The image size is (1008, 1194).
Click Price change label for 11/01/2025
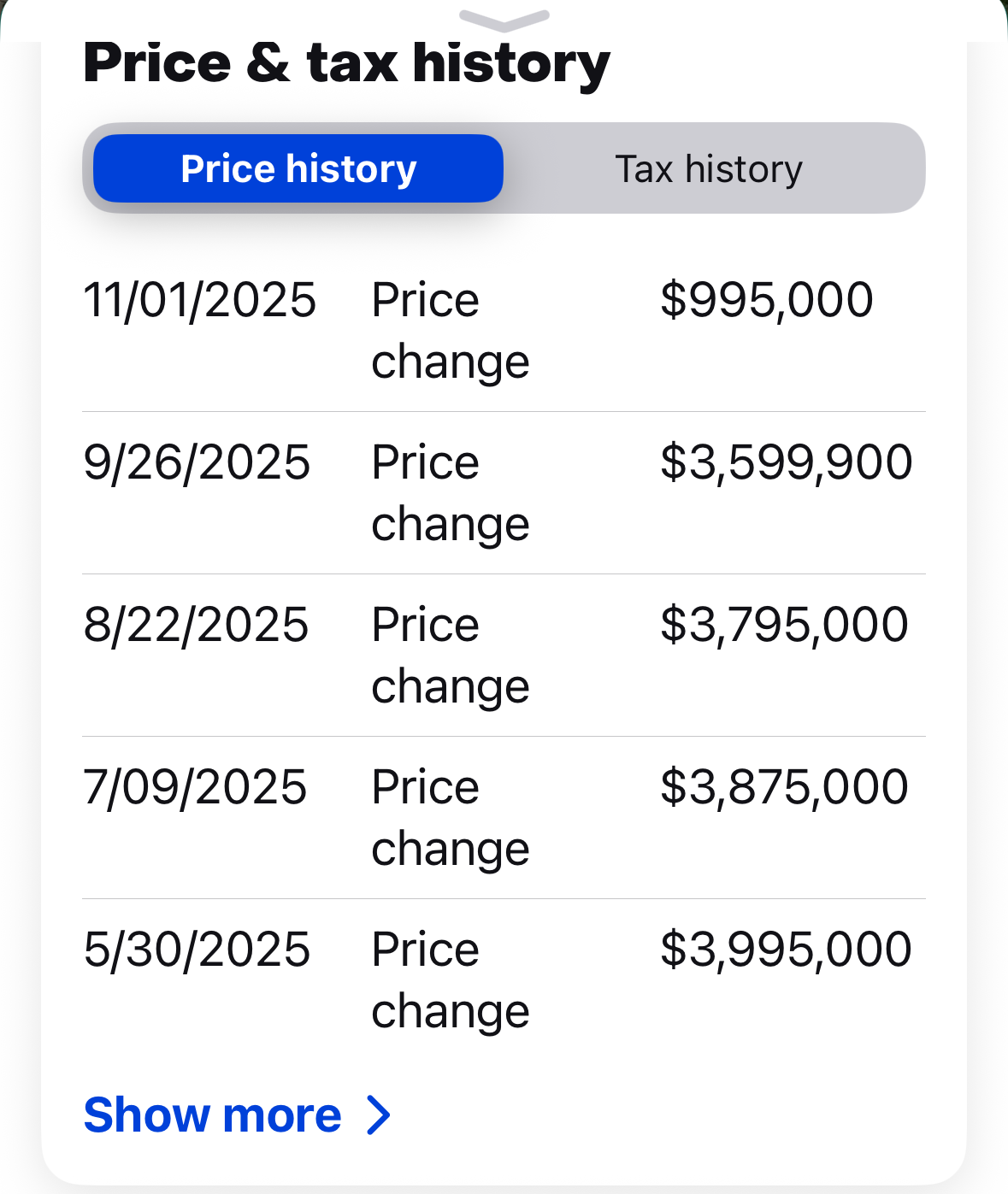[x=451, y=331]
